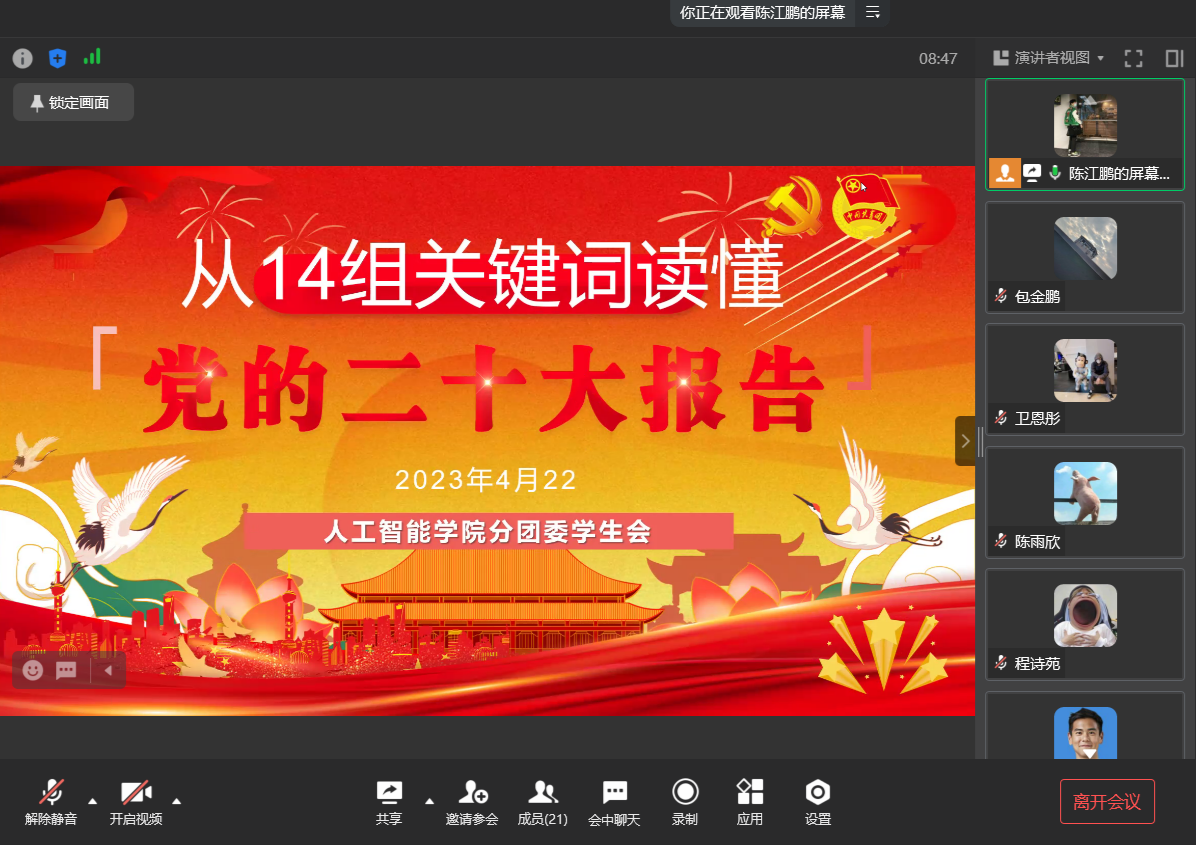The width and height of the screenshot is (1196, 845).
Task: Open the emoji reaction icon
Action: (33, 670)
